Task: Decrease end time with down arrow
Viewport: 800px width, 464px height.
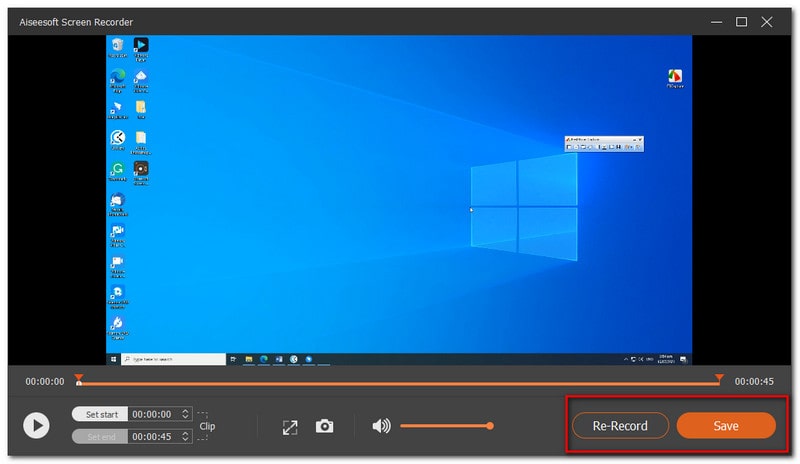Action: pos(185,439)
